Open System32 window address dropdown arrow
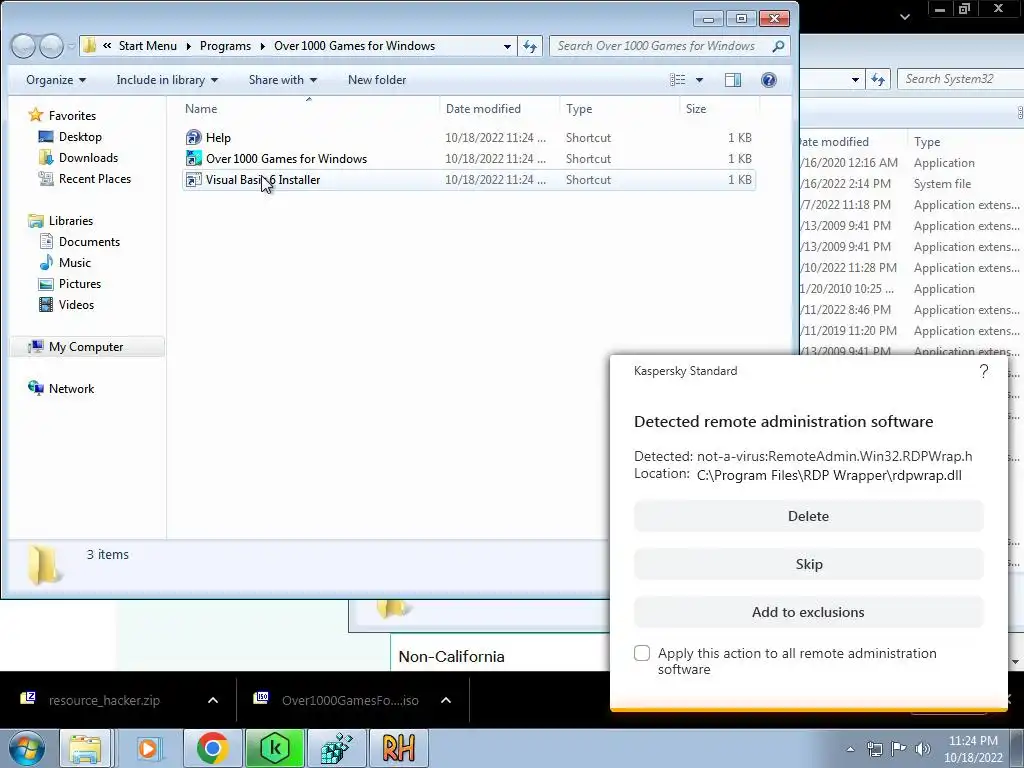The height and width of the screenshot is (768, 1024). click(855, 80)
